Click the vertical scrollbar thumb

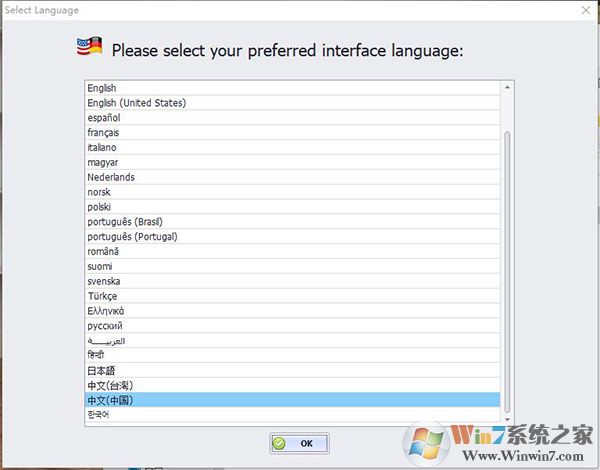tap(507, 273)
